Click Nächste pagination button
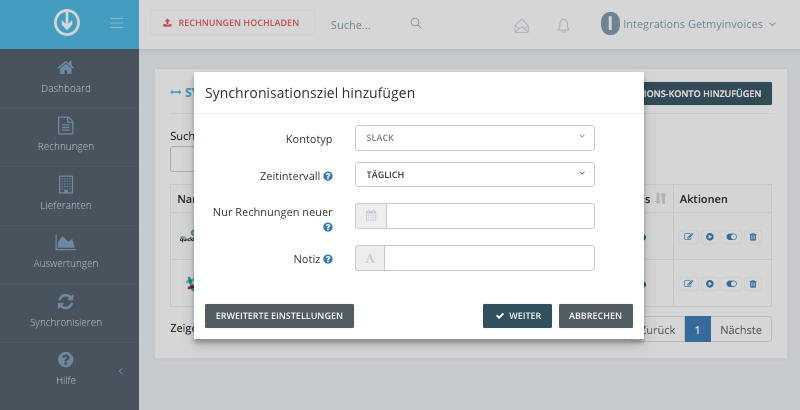 (741, 329)
